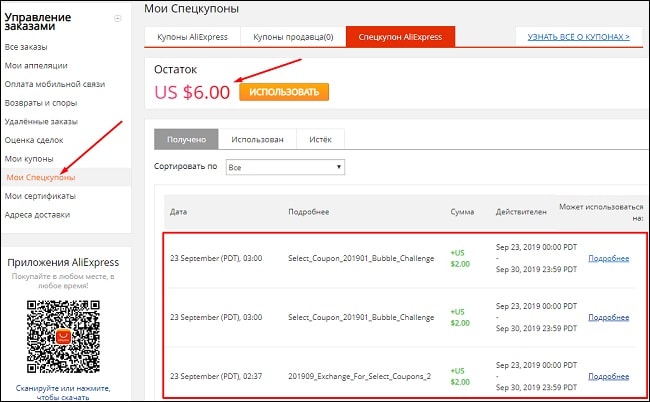Click the Мои Спецкупоны page title

coord(192,8)
